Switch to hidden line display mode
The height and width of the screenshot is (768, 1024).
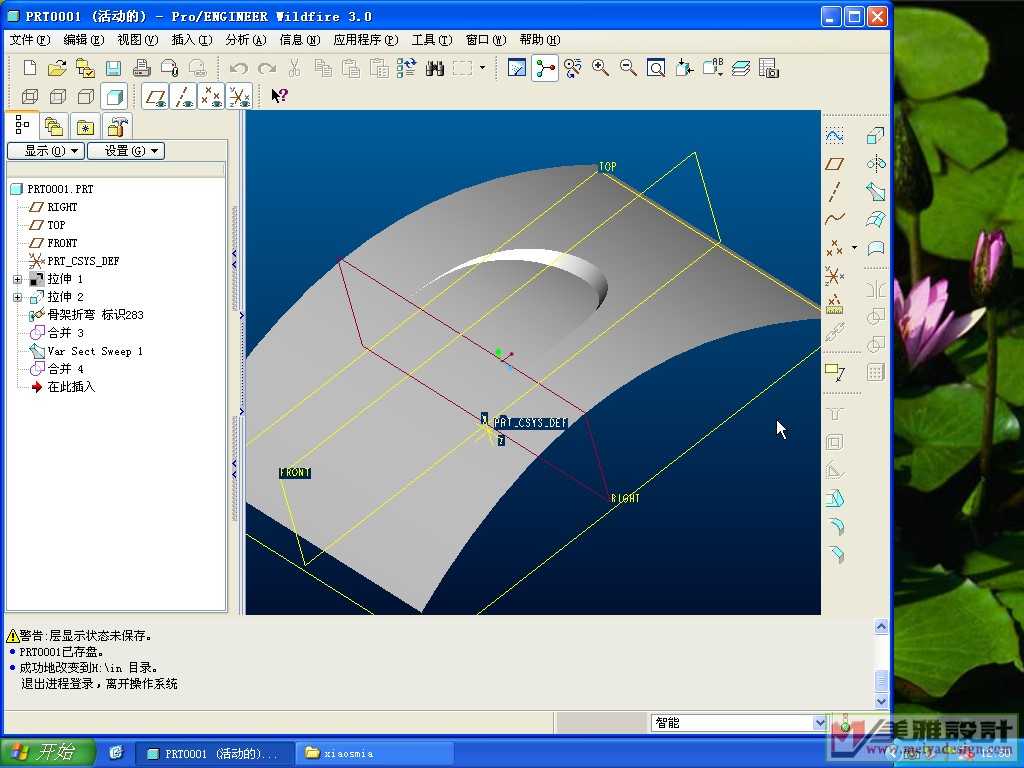[x=57, y=97]
